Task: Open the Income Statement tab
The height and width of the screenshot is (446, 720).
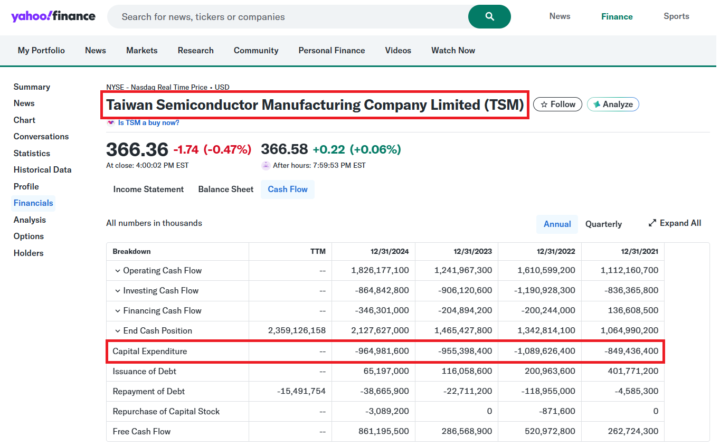Action: pos(148,189)
